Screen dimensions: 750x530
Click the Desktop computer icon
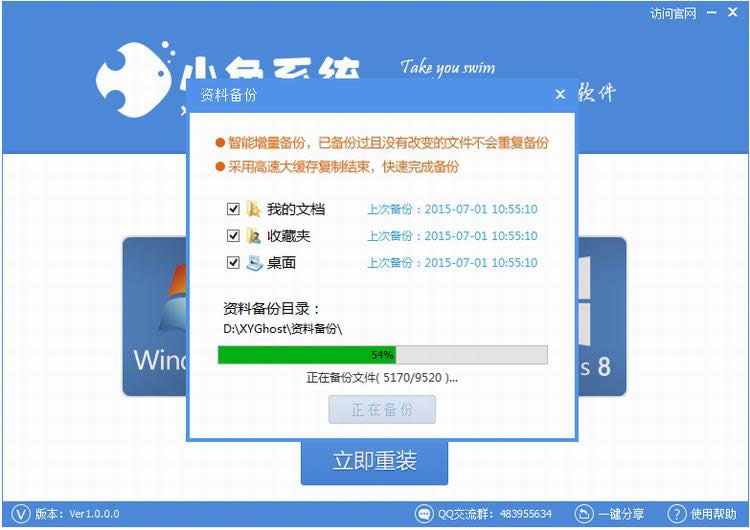pos(254,263)
